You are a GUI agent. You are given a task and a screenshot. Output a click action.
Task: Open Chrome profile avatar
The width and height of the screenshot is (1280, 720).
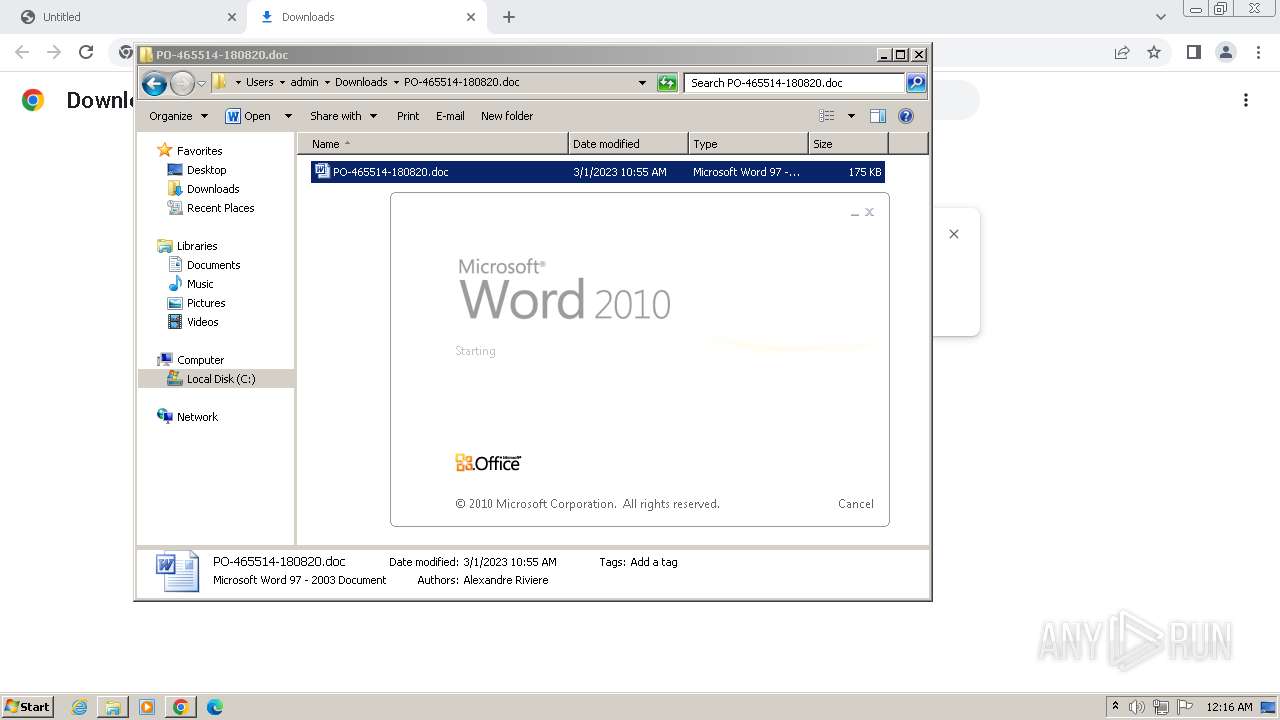(1225, 52)
